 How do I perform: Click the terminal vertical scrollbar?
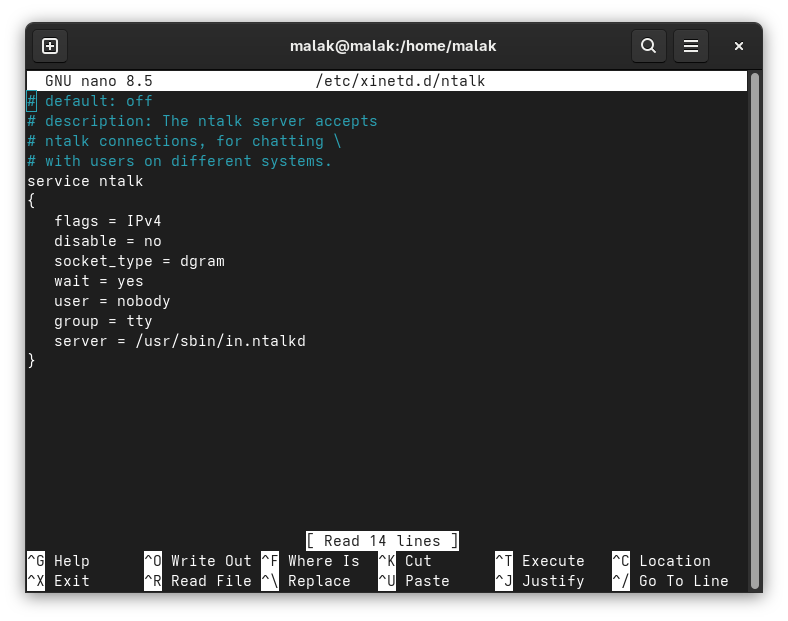pyautogui.click(x=755, y=300)
